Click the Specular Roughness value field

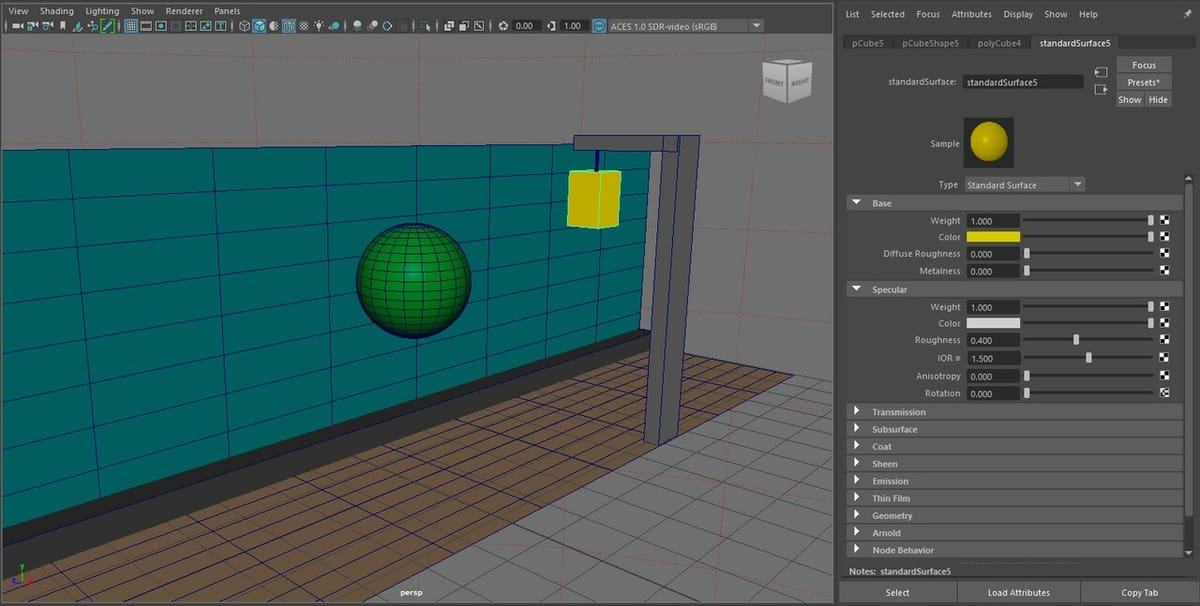[x=992, y=340]
